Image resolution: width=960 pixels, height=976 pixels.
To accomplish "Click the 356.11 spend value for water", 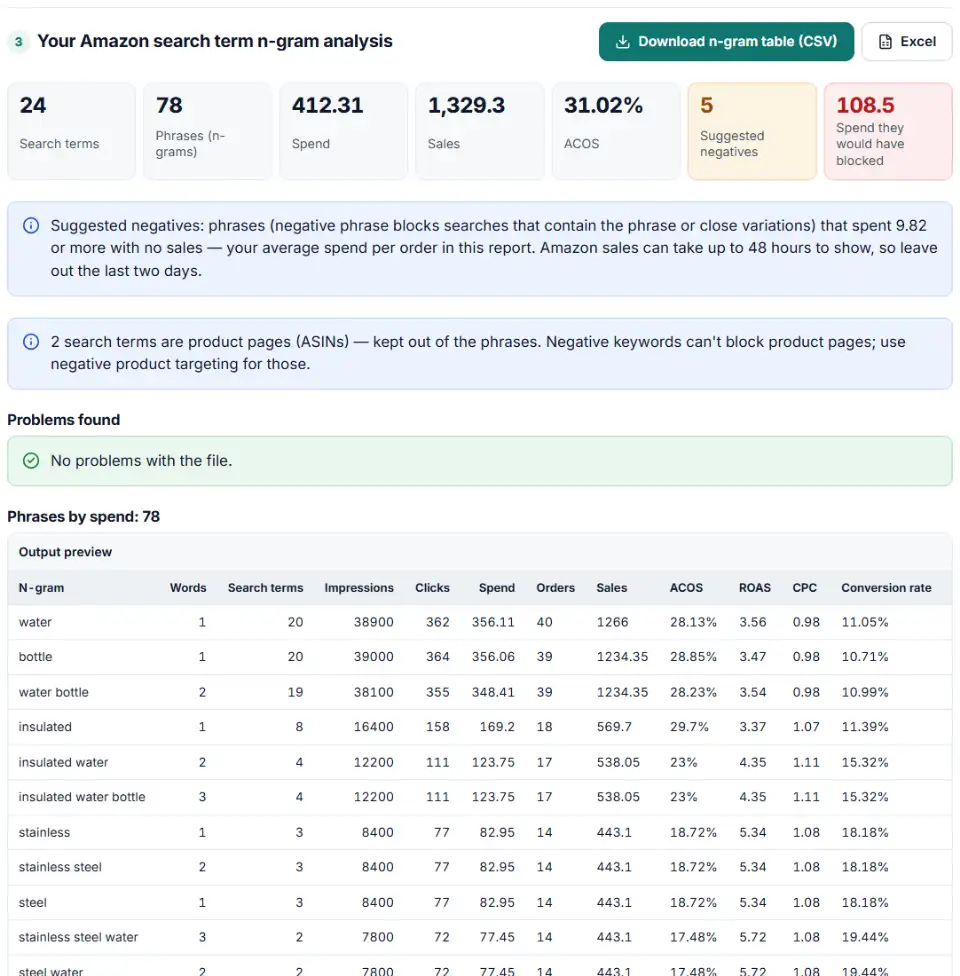I will [x=492, y=622].
